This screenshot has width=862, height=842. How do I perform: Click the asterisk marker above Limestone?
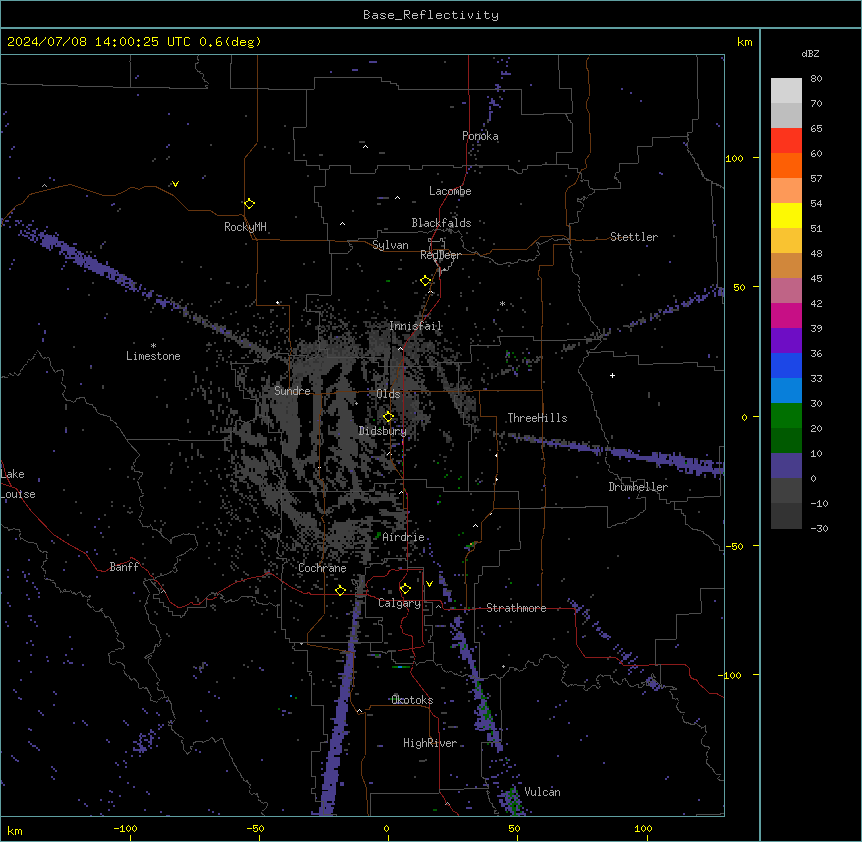click(153, 345)
